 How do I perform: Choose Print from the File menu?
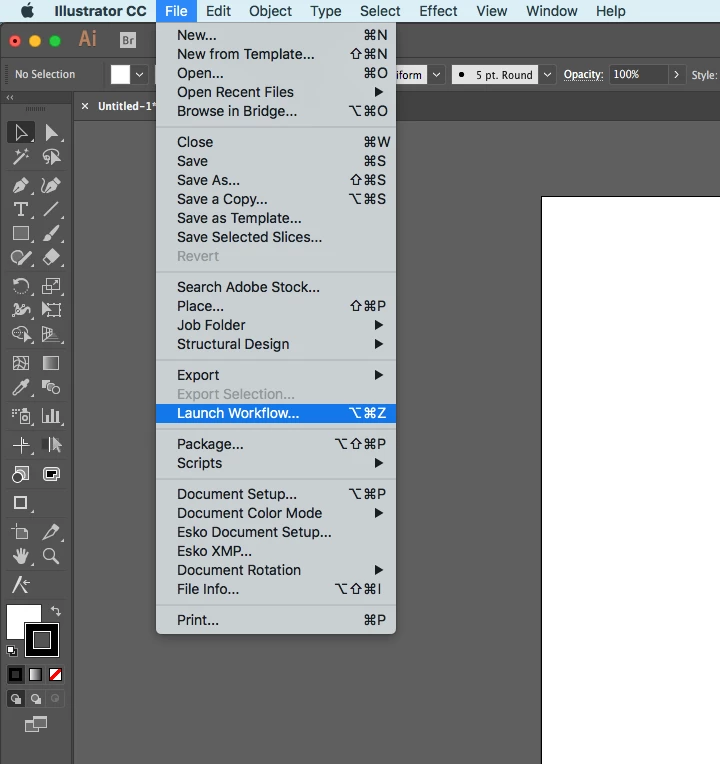tap(276, 620)
